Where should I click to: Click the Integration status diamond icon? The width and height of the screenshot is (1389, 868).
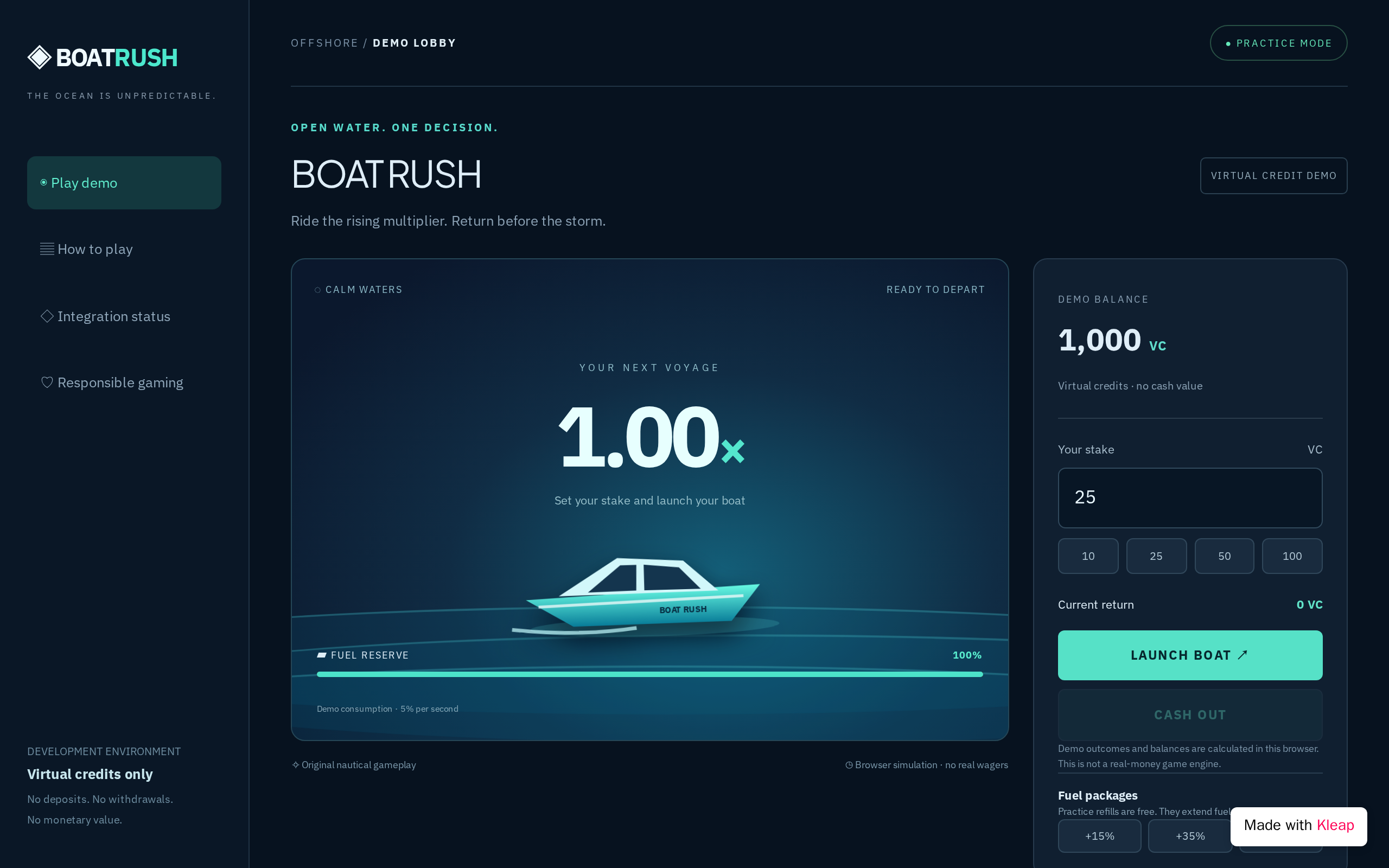pos(47,316)
